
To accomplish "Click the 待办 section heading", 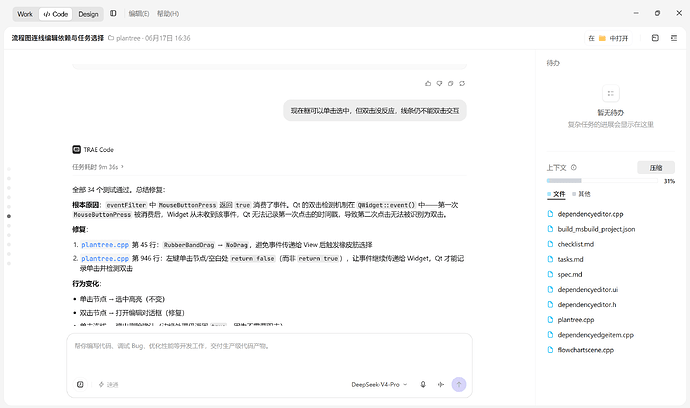I will (x=553, y=63).
